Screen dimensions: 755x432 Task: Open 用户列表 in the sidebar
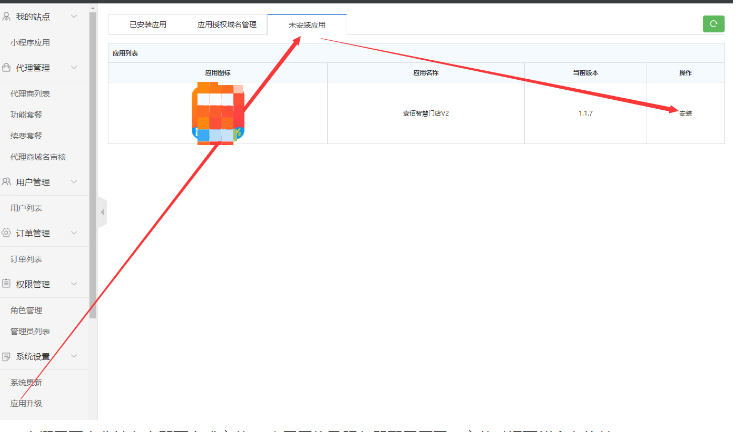pos(26,208)
